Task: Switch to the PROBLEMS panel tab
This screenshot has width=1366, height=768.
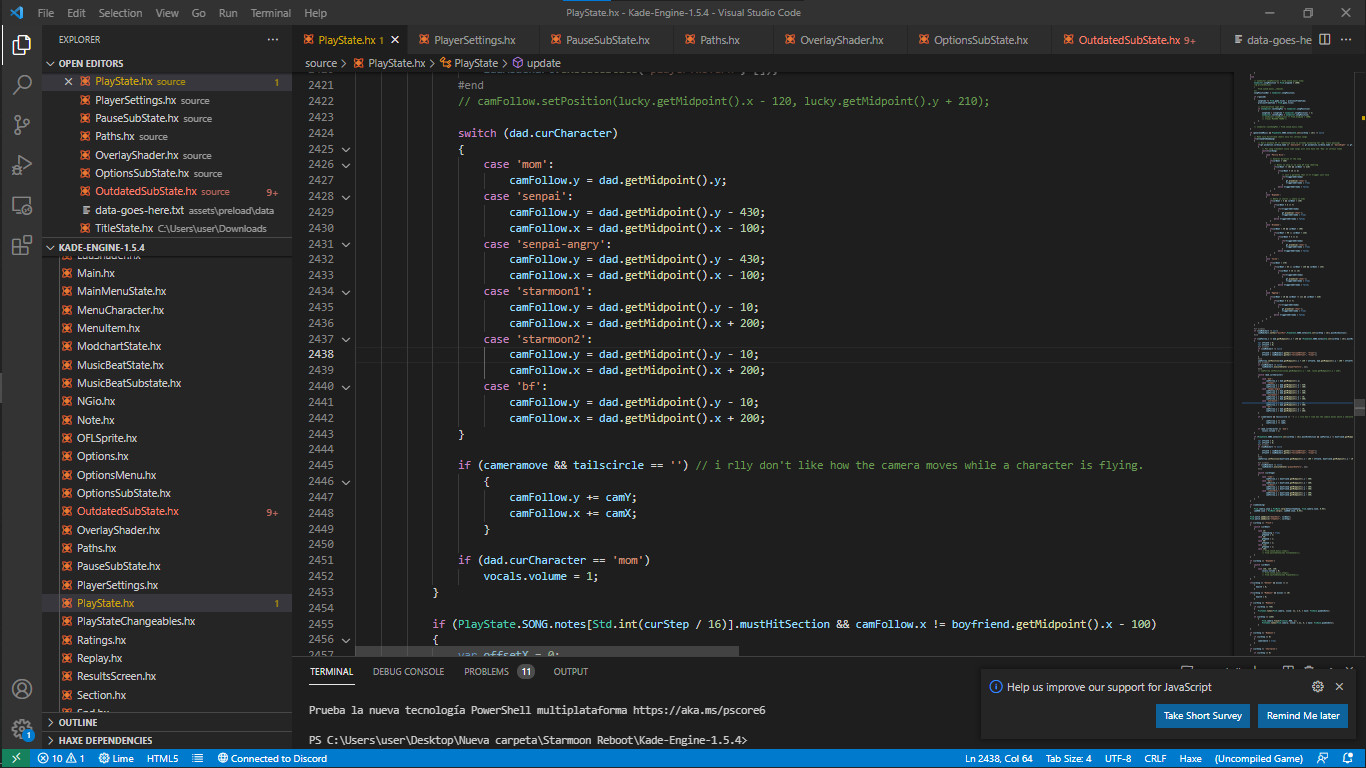Action: point(487,672)
